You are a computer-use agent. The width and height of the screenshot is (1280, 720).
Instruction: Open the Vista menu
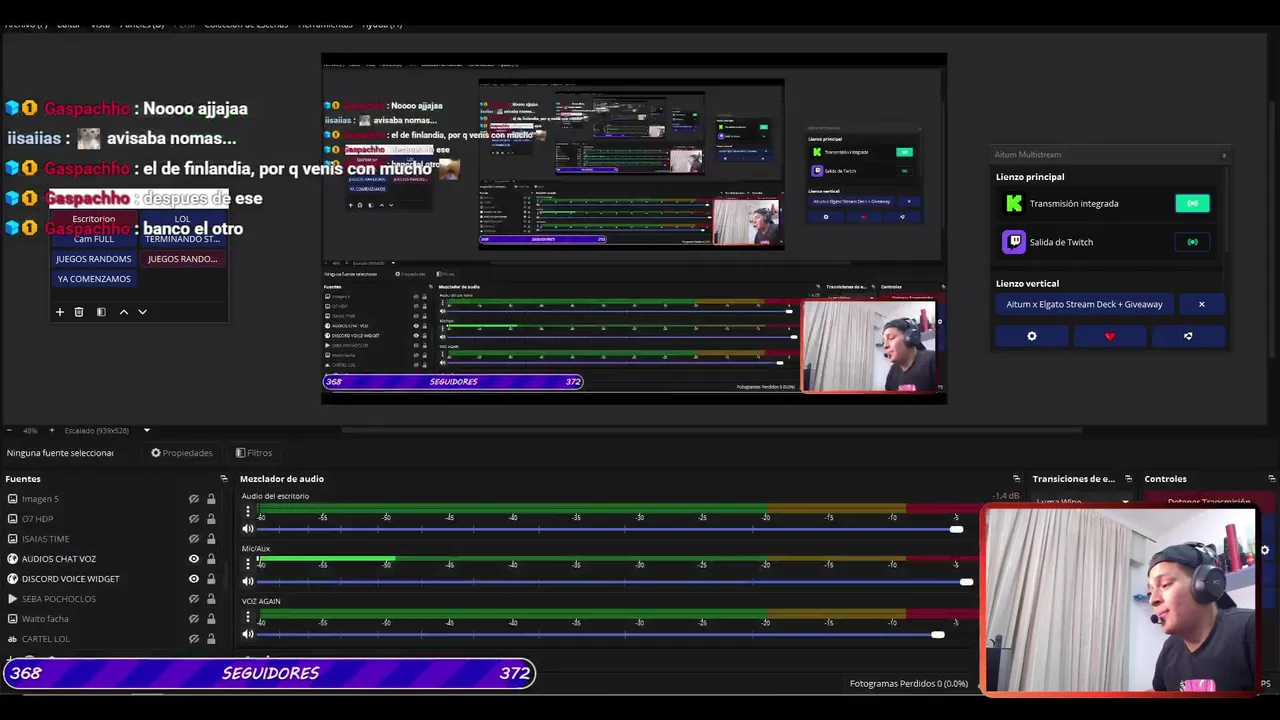pyautogui.click(x=100, y=23)
